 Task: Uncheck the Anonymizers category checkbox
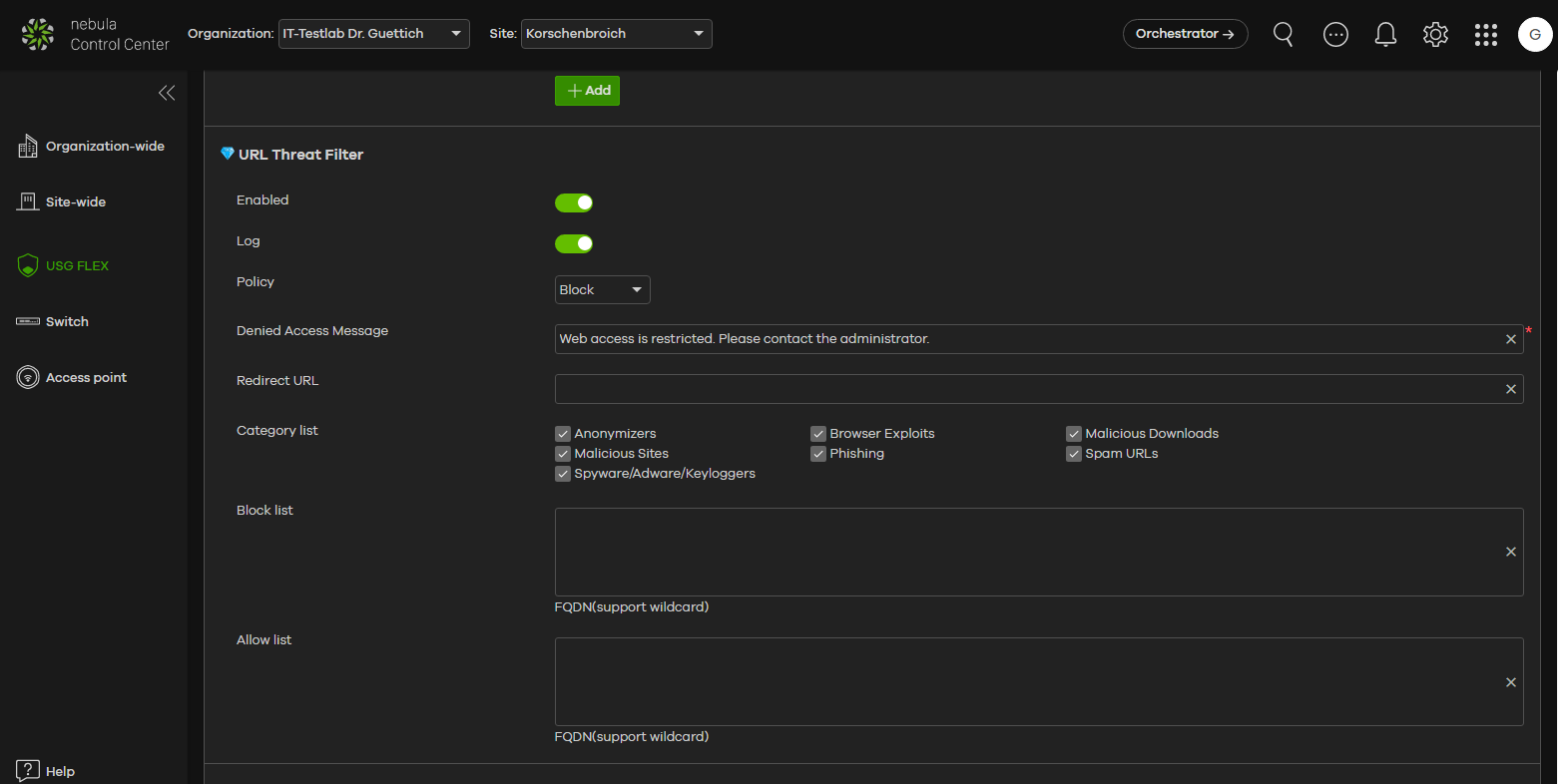click(x=563, y=434)
